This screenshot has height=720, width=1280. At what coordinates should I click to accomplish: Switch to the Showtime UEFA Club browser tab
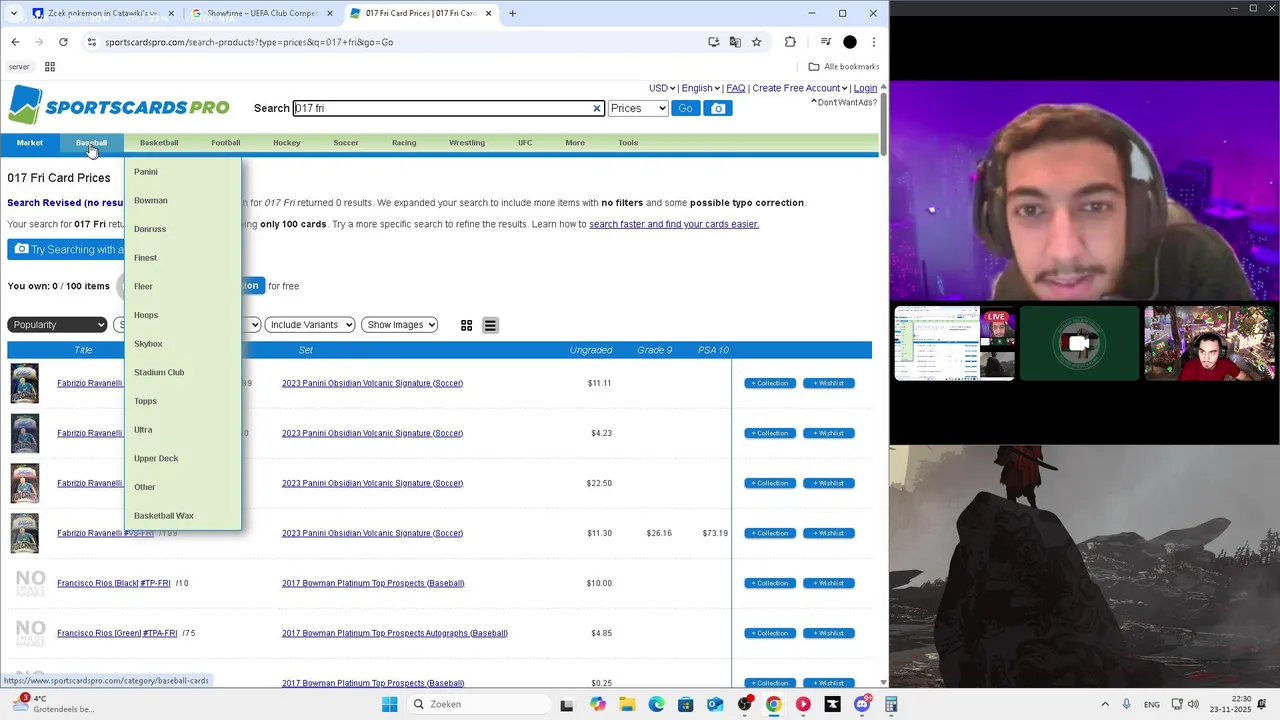coord(262,13)
